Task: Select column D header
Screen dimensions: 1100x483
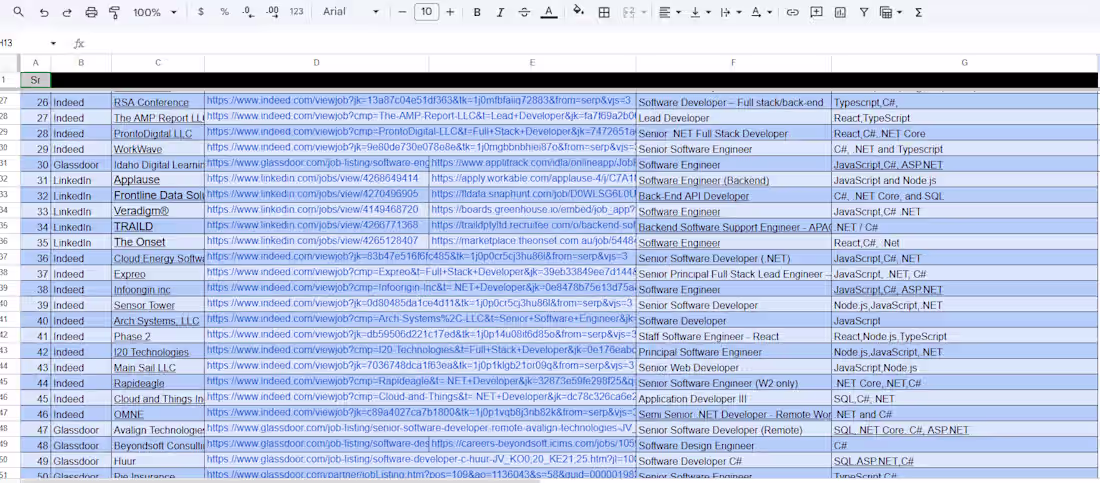Action: click(316, 62)
